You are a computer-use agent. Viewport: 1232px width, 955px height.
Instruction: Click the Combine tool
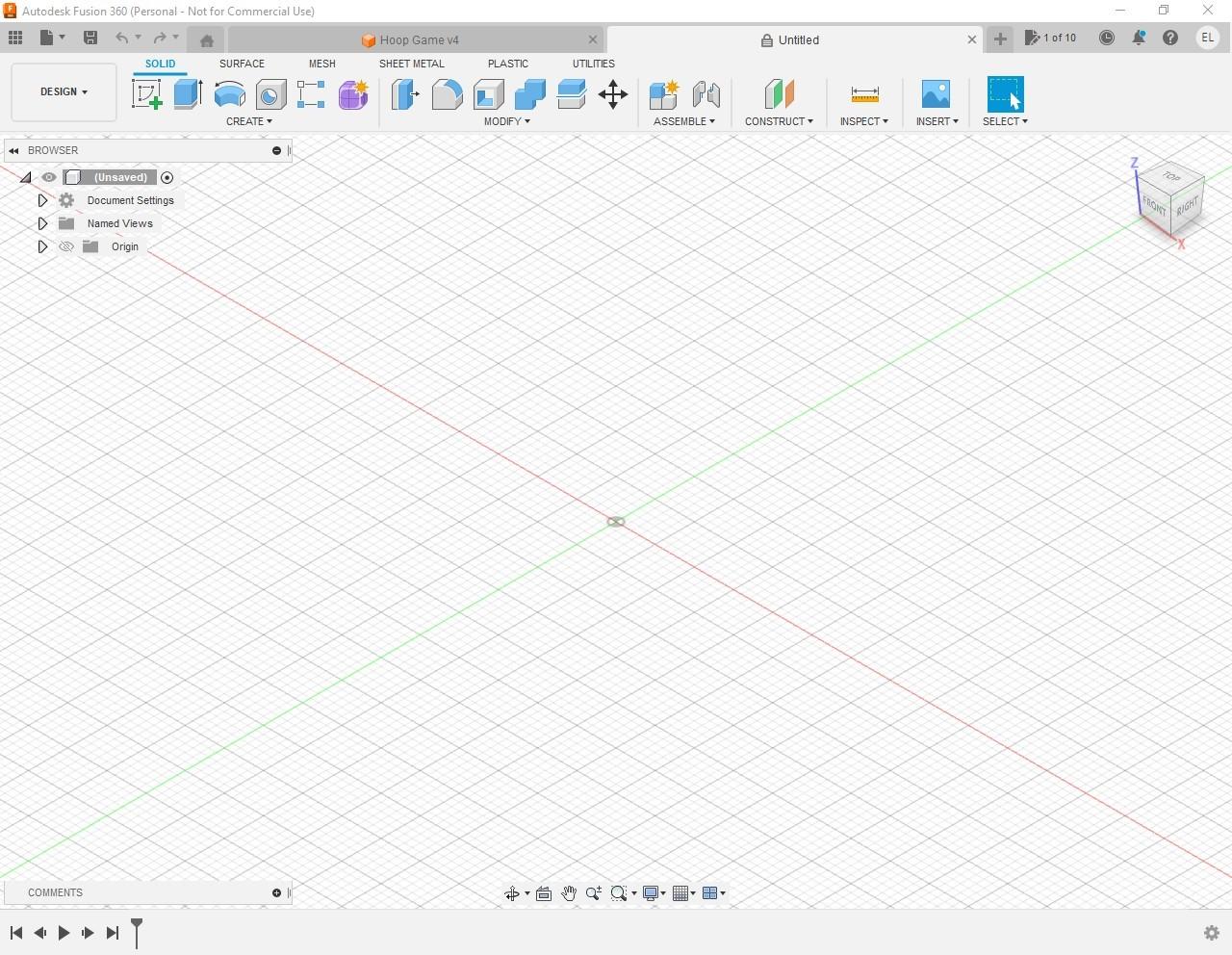[x=529, y=94]
